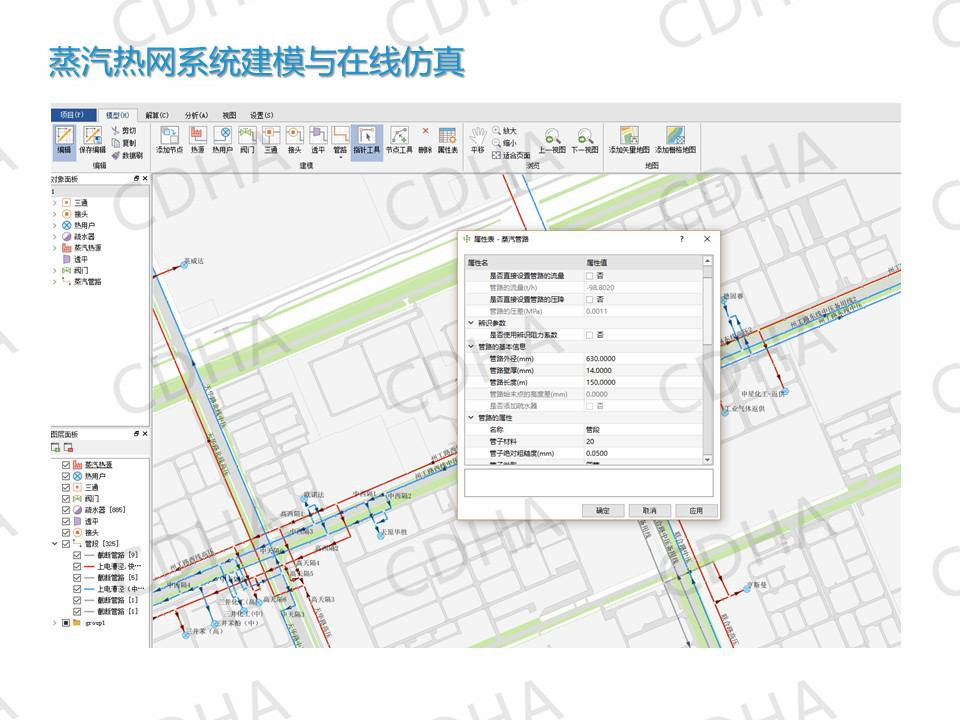Expand the group1 layer group
Viewport: 960px width, 720px height.
[x=55, y=623]
